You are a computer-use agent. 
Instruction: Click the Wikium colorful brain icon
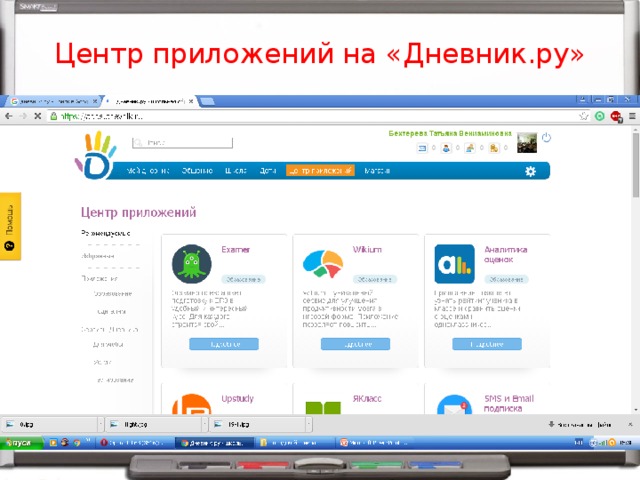(x=323, y=264)
